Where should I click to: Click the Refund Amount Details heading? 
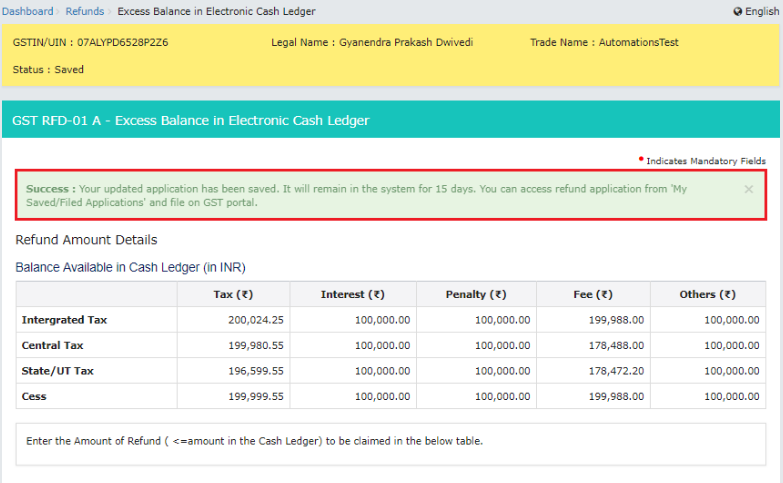pyautogui.click(x=86, y=240)
